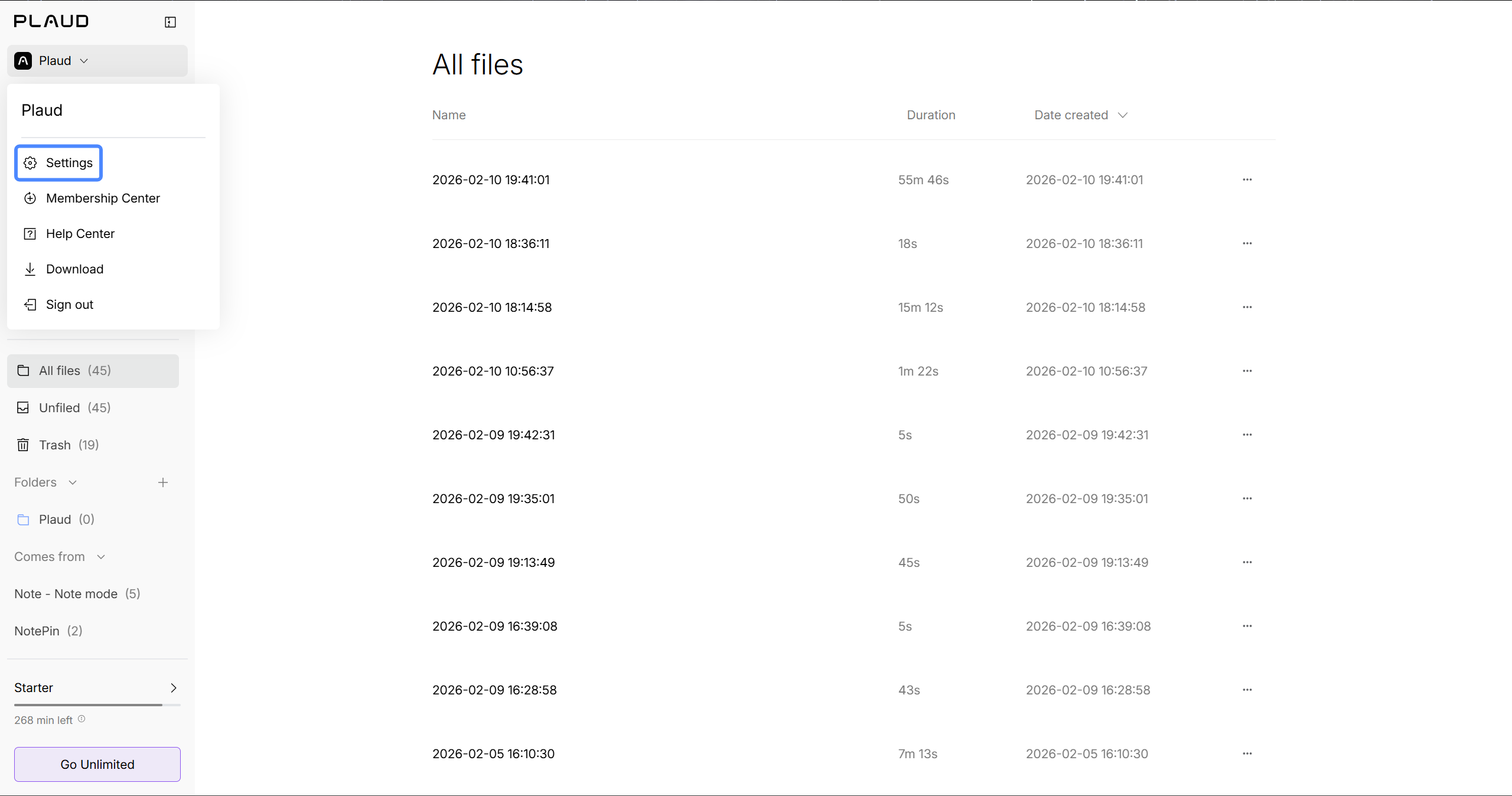Click the Starter minutes usage progress bar
This screenshot has height=796, width=1512.
[97, 704]
